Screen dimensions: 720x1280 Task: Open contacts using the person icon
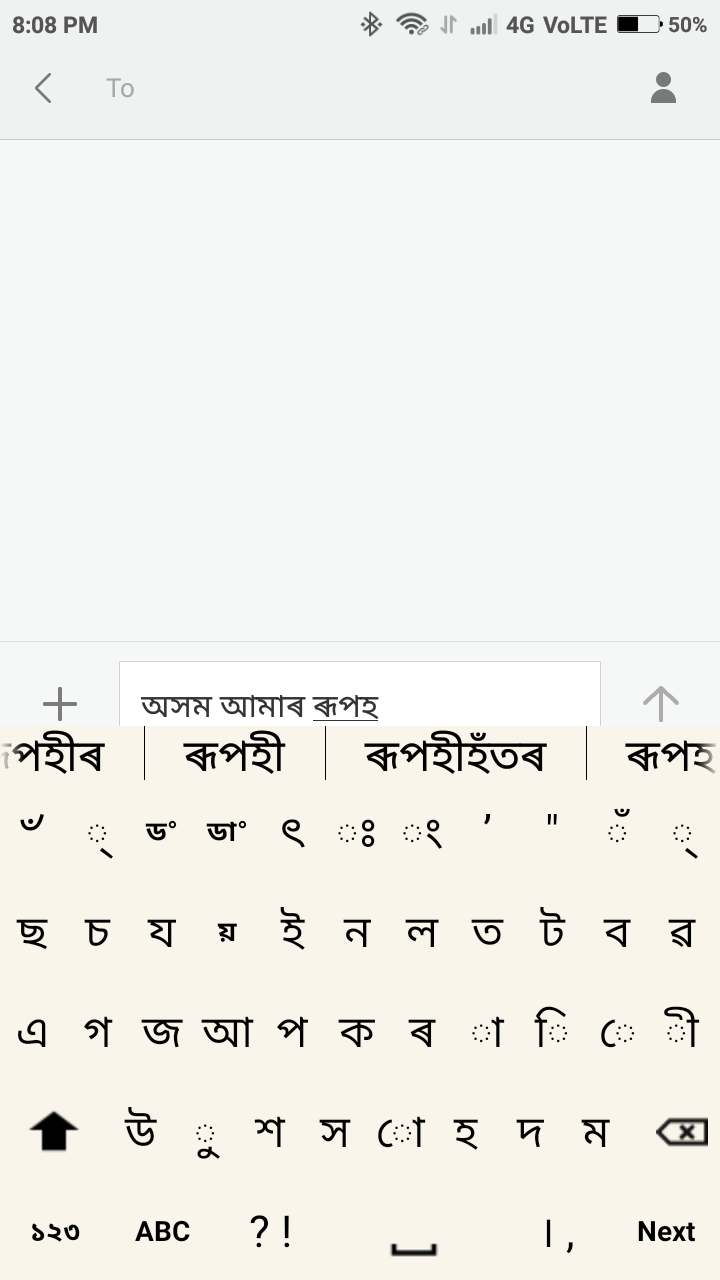663,88
